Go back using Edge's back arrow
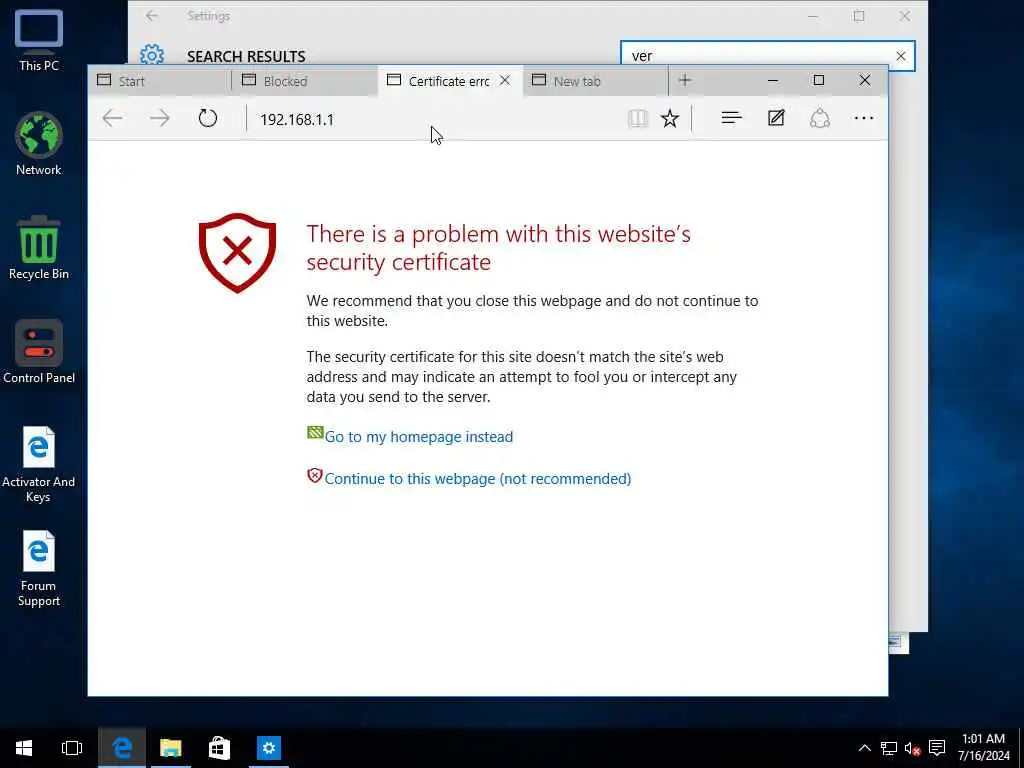Viewport: 1024px width, 768px height. point(112,118)
